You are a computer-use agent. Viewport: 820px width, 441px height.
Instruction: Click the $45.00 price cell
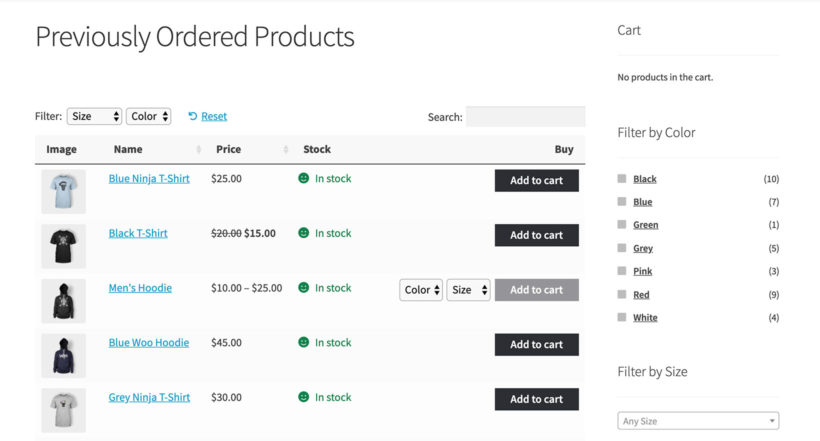tap(226, 342)
